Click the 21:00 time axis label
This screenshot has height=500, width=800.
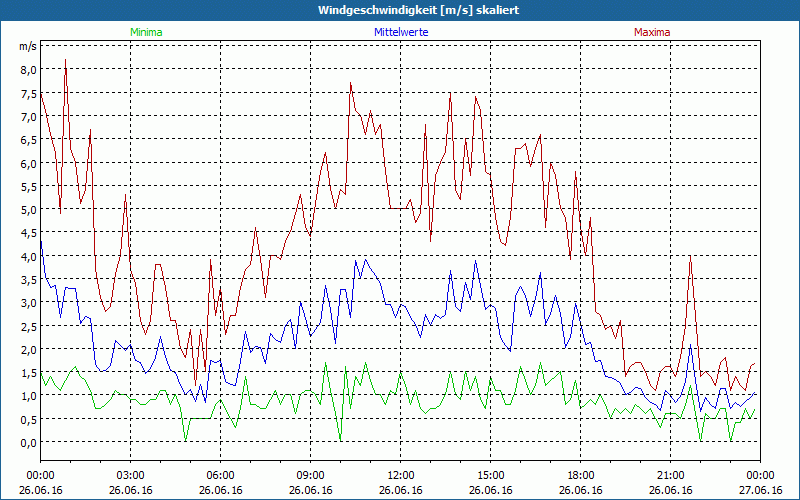(670, 476)
